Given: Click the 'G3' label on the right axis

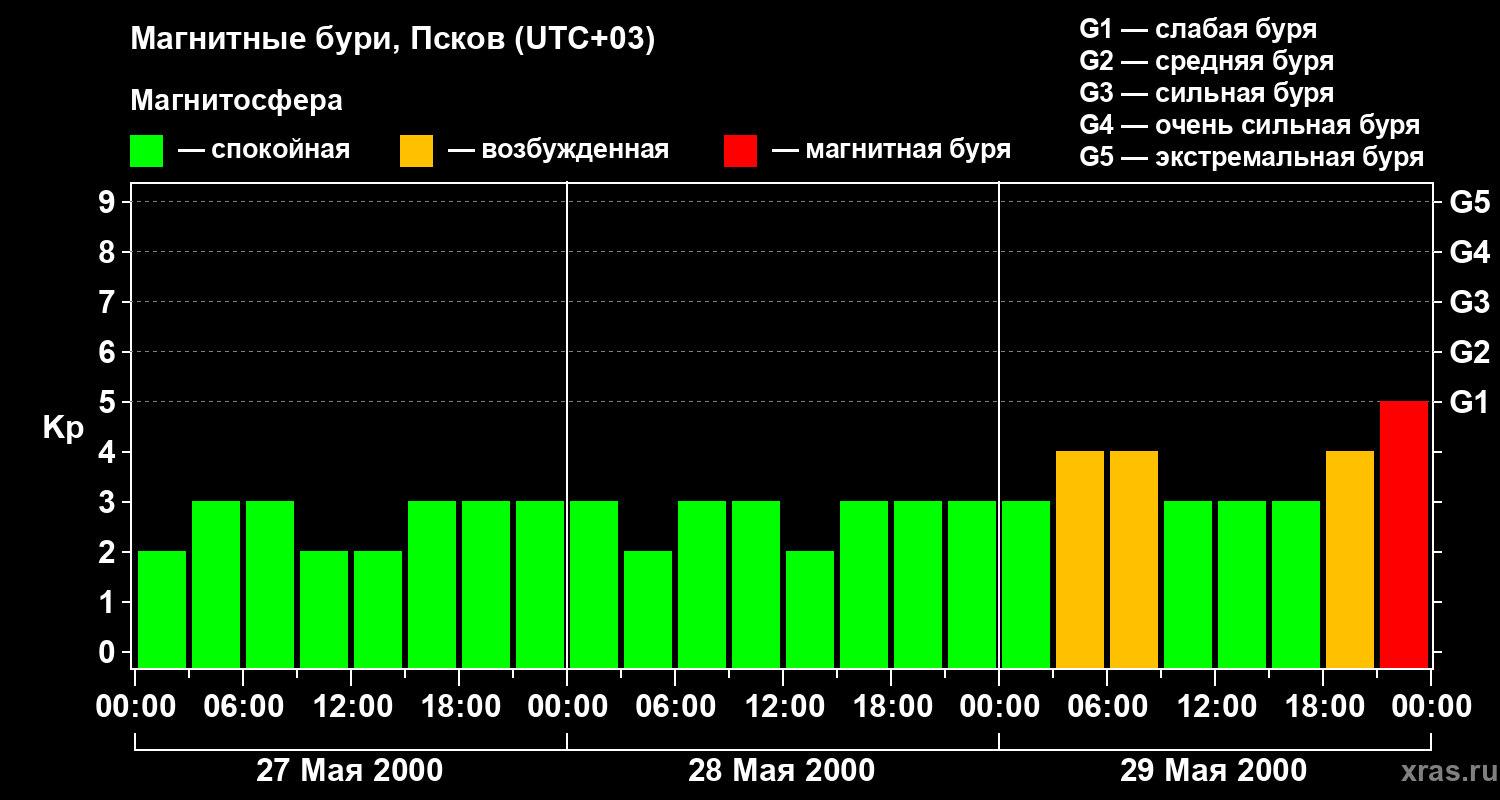Looking at the screenshot, I should [x=1469, y=302].
